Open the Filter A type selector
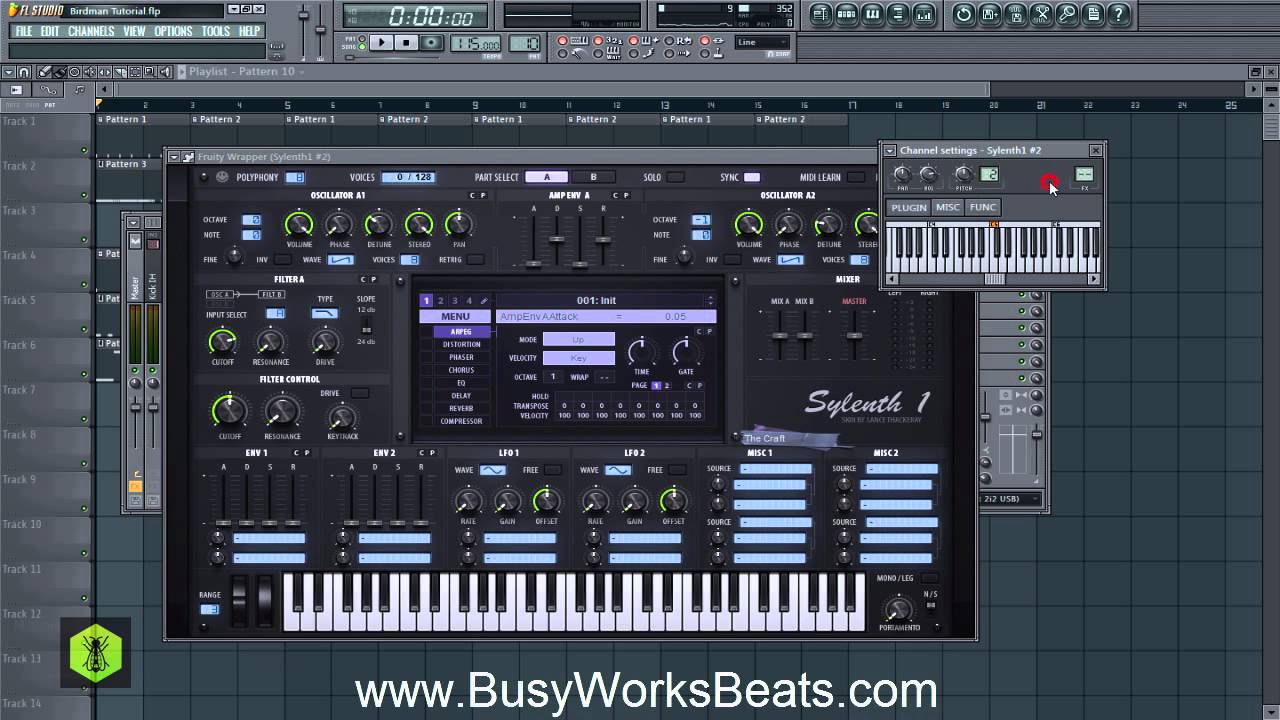The width and height of the screenshot is (1280, 720). click(x=325, y=313)
